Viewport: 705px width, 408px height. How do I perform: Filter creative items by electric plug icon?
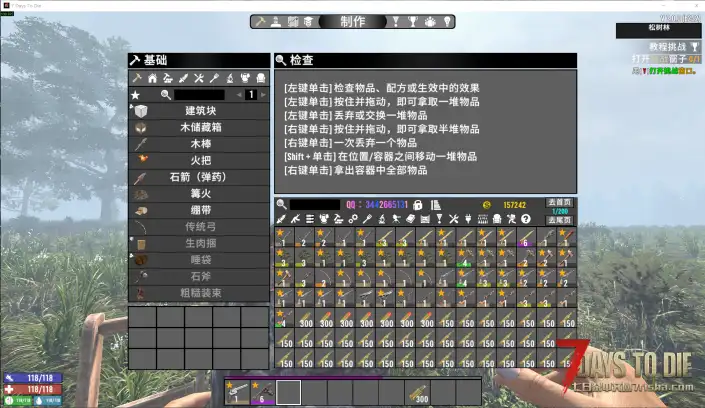point(468,219)
